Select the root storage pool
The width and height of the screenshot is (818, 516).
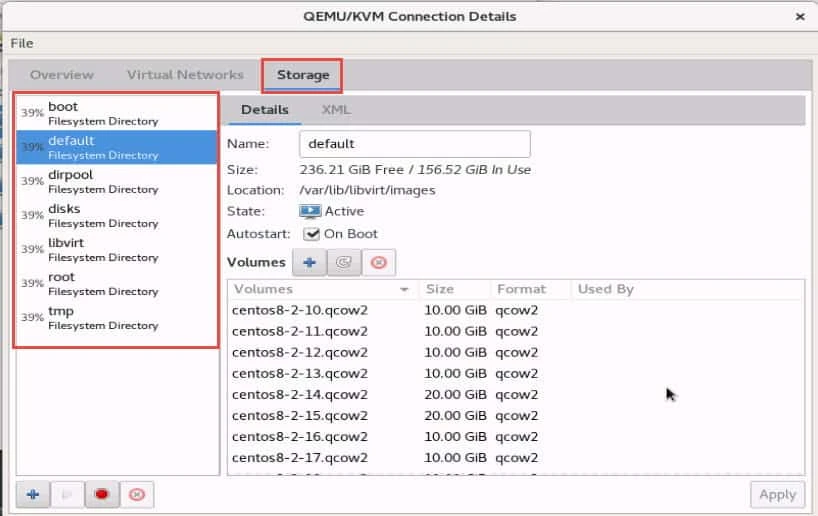[116, 284]
